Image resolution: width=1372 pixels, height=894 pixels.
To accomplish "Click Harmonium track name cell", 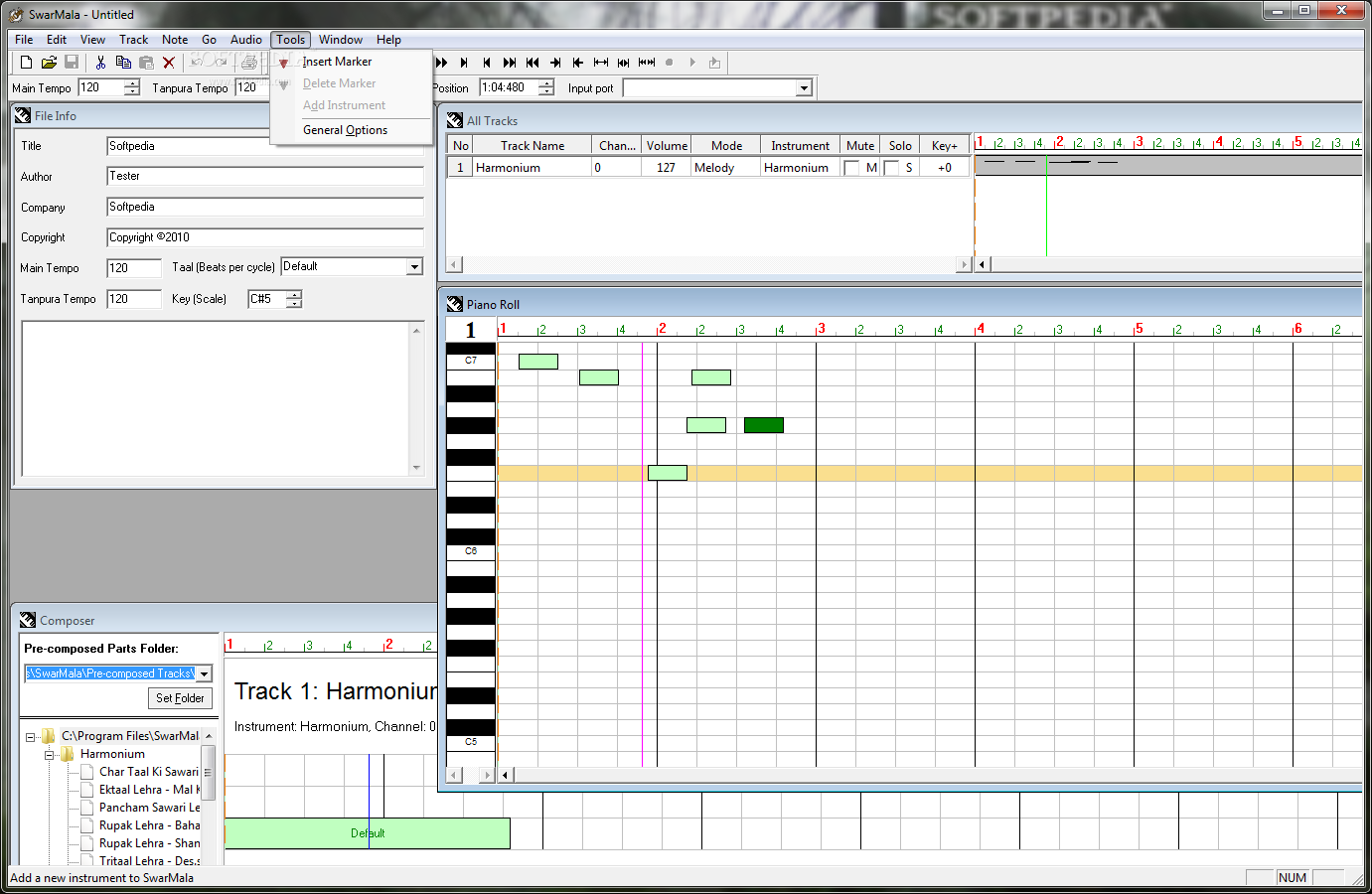I will [532, 168].
